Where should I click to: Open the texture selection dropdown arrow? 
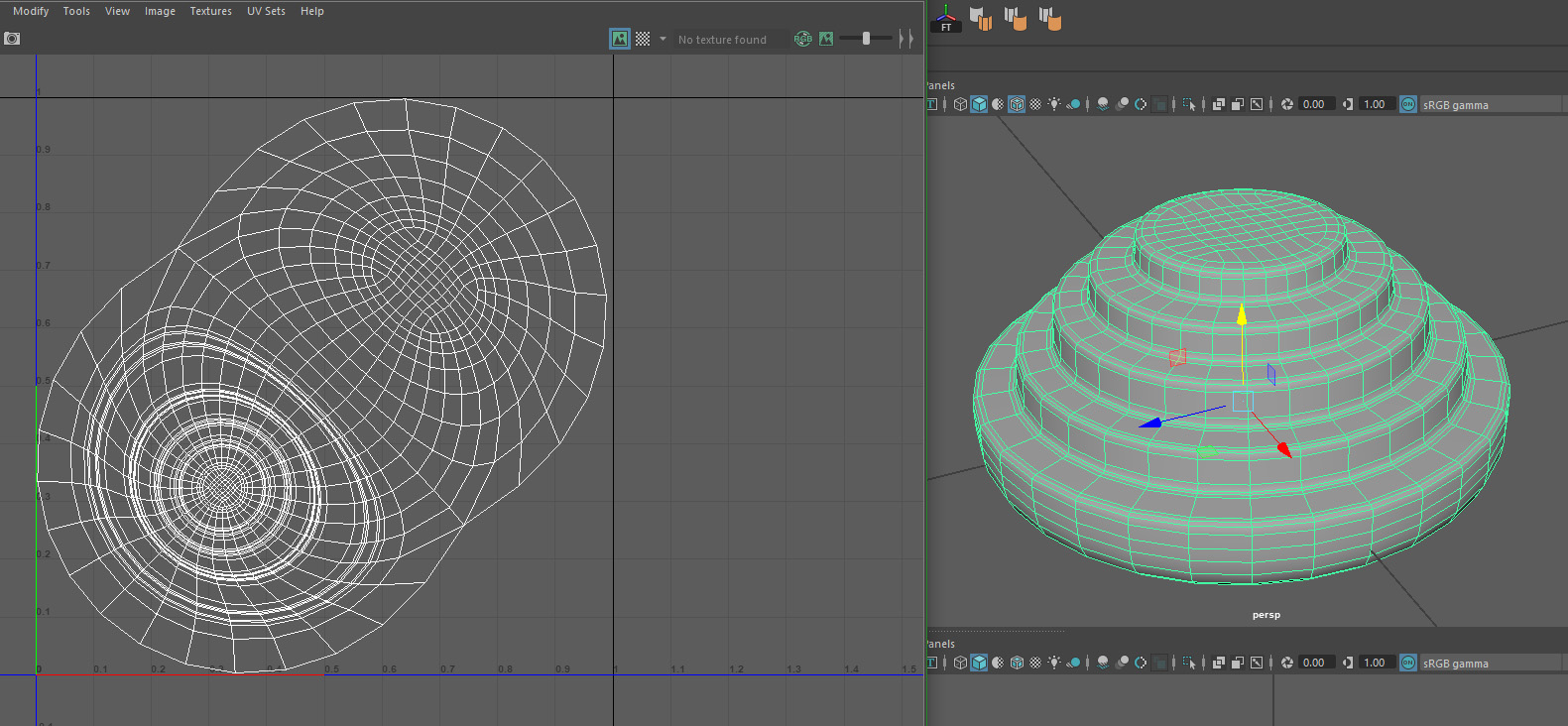click(x=663, y=39)
